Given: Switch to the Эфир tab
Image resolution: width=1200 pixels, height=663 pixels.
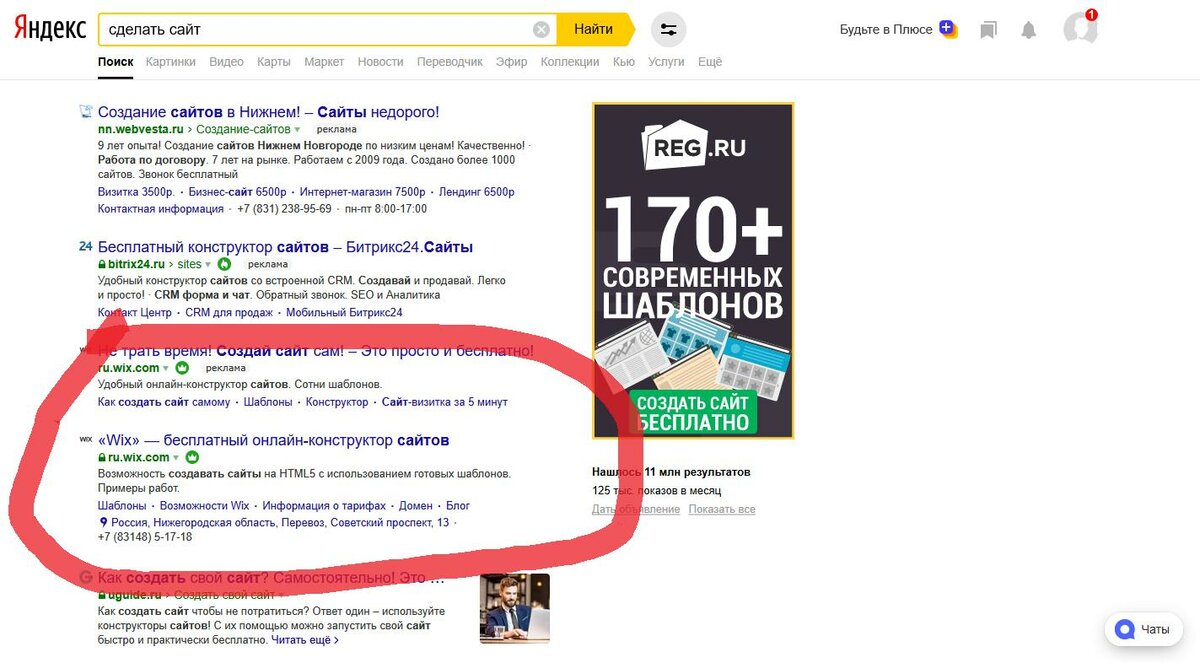Looking at the screenshot, I should click(511, 62).
